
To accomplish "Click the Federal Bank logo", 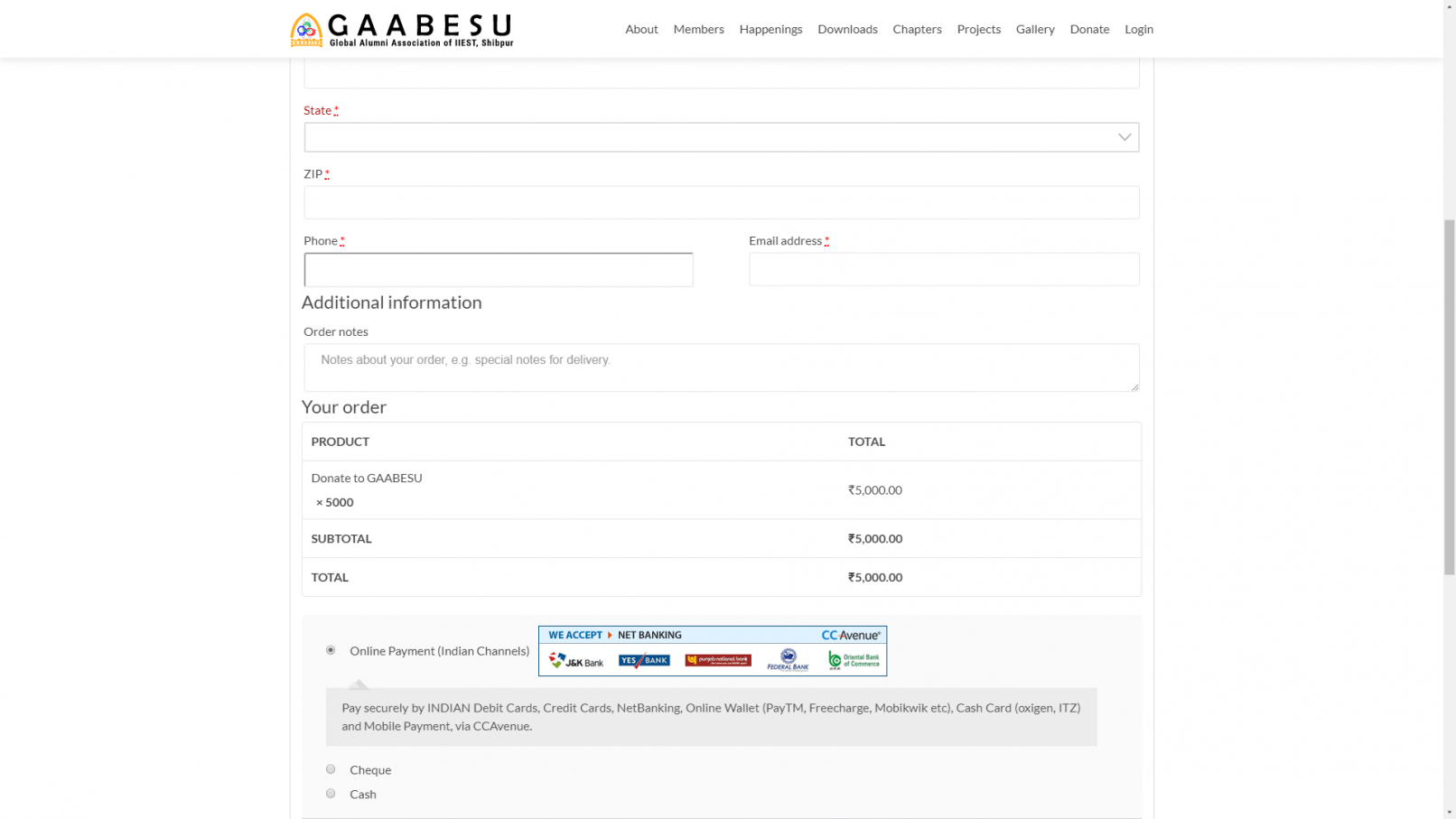I will tap(788, 661).
